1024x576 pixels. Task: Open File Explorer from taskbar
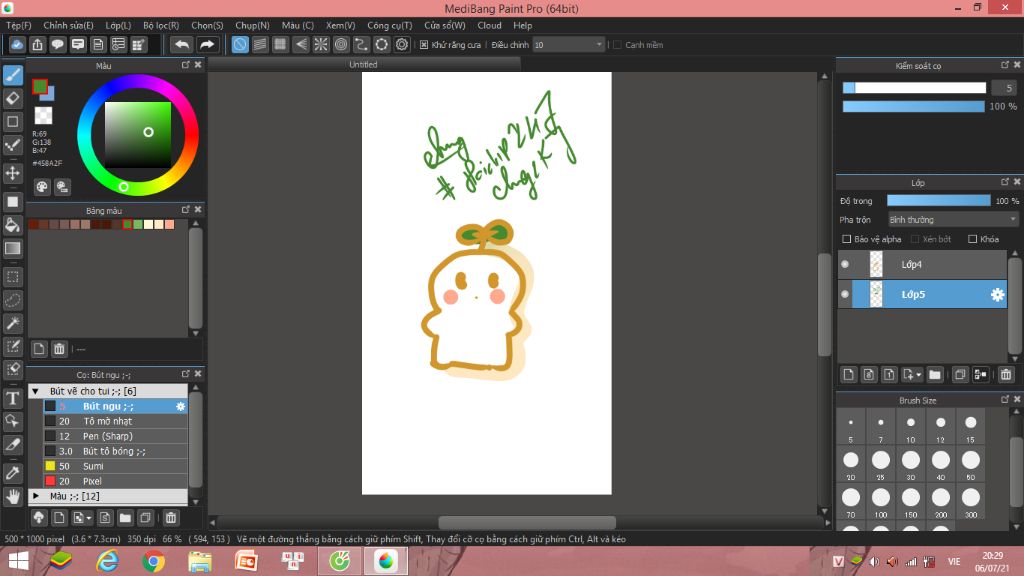coord(200,561)
